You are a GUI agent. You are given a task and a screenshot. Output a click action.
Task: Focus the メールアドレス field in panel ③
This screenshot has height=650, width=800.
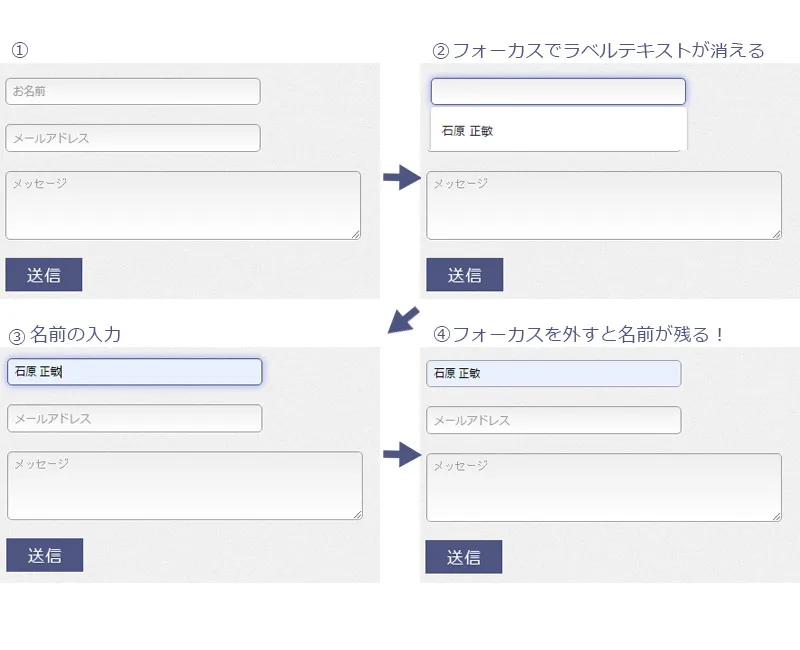coord(134,418)
